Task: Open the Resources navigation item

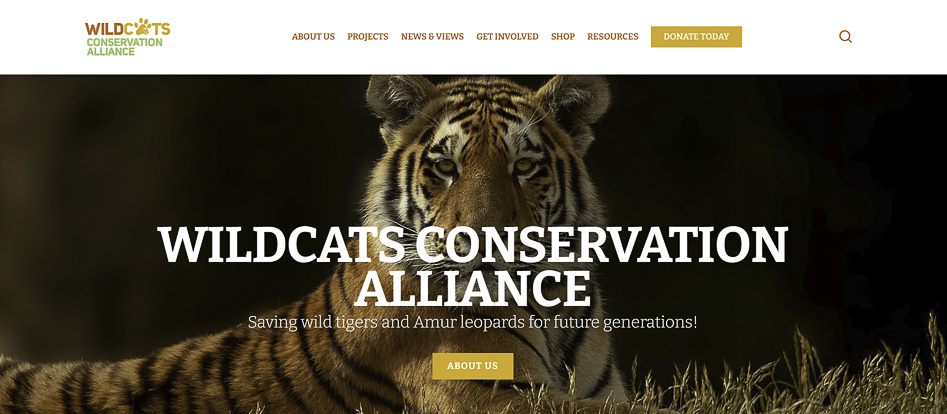Action: 612,36
